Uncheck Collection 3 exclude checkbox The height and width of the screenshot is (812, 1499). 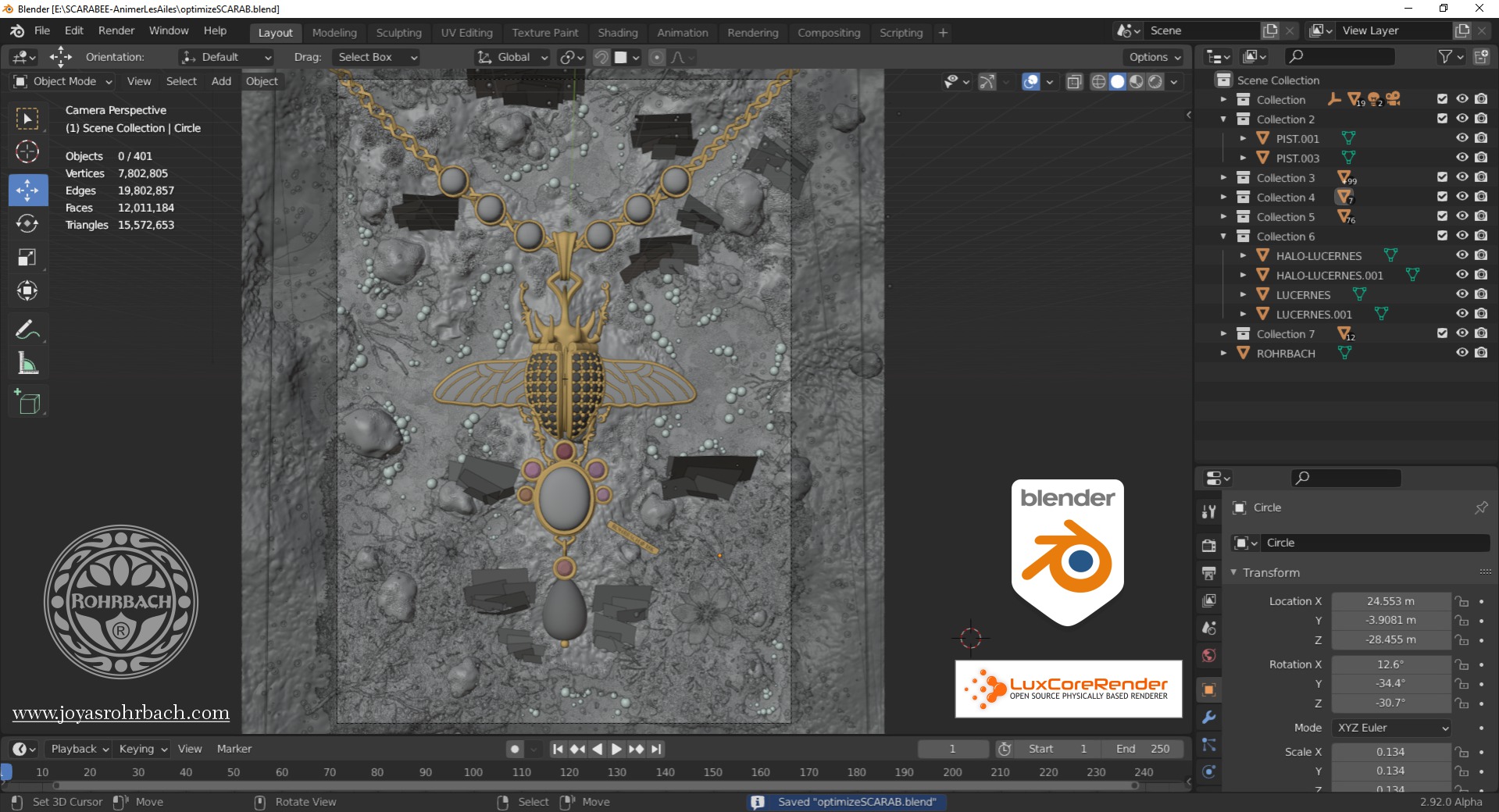(1442, 177)
